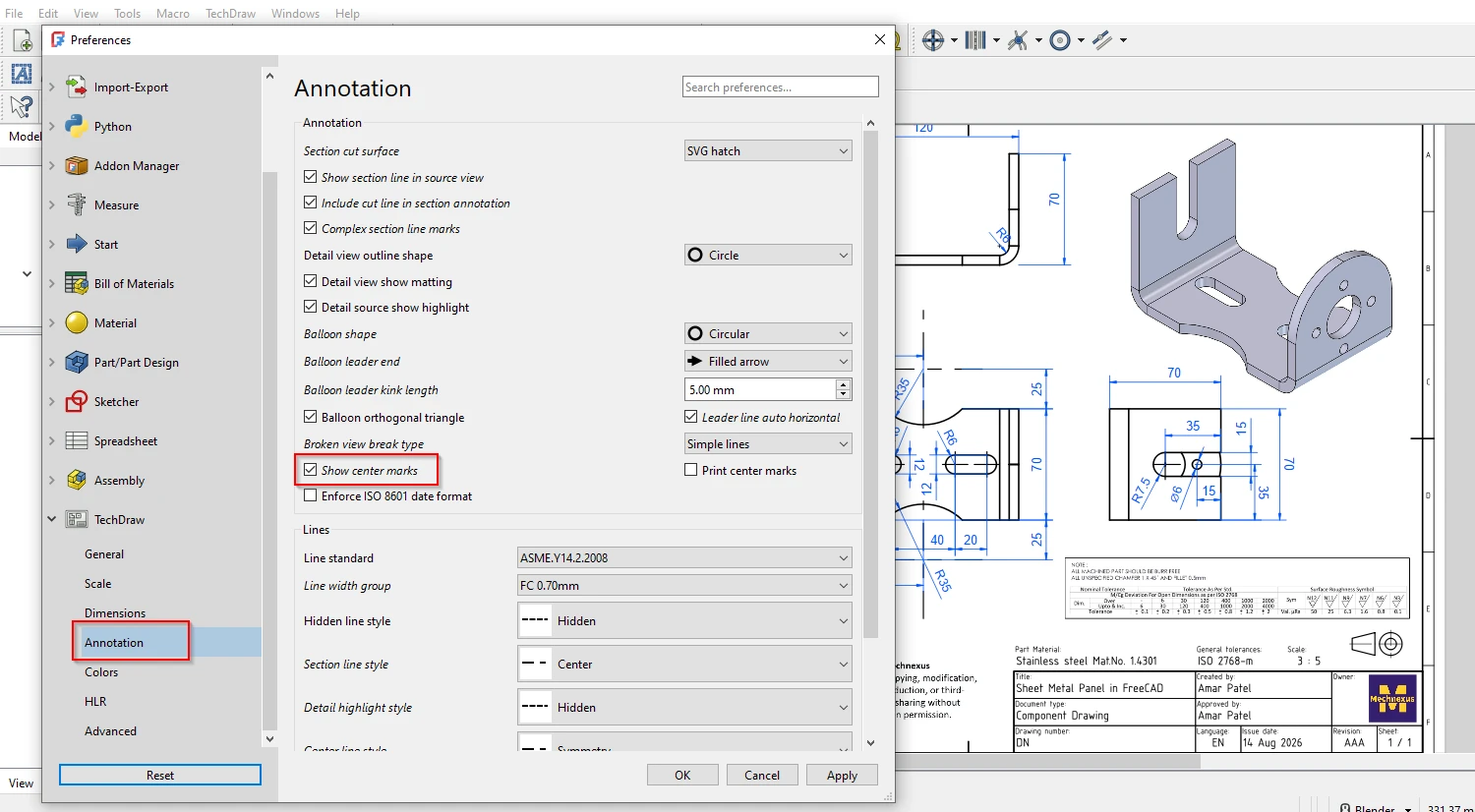The height and width of the screenshot is (812, 1475).
Task: Open the Section cut surface dropdown
Action: (x=768, y=150)
